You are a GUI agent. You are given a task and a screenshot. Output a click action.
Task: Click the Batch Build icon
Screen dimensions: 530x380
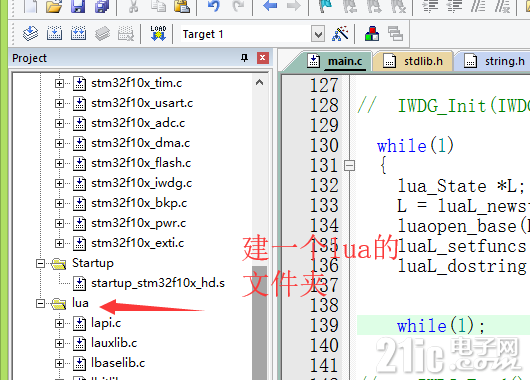tap(102, 34)
